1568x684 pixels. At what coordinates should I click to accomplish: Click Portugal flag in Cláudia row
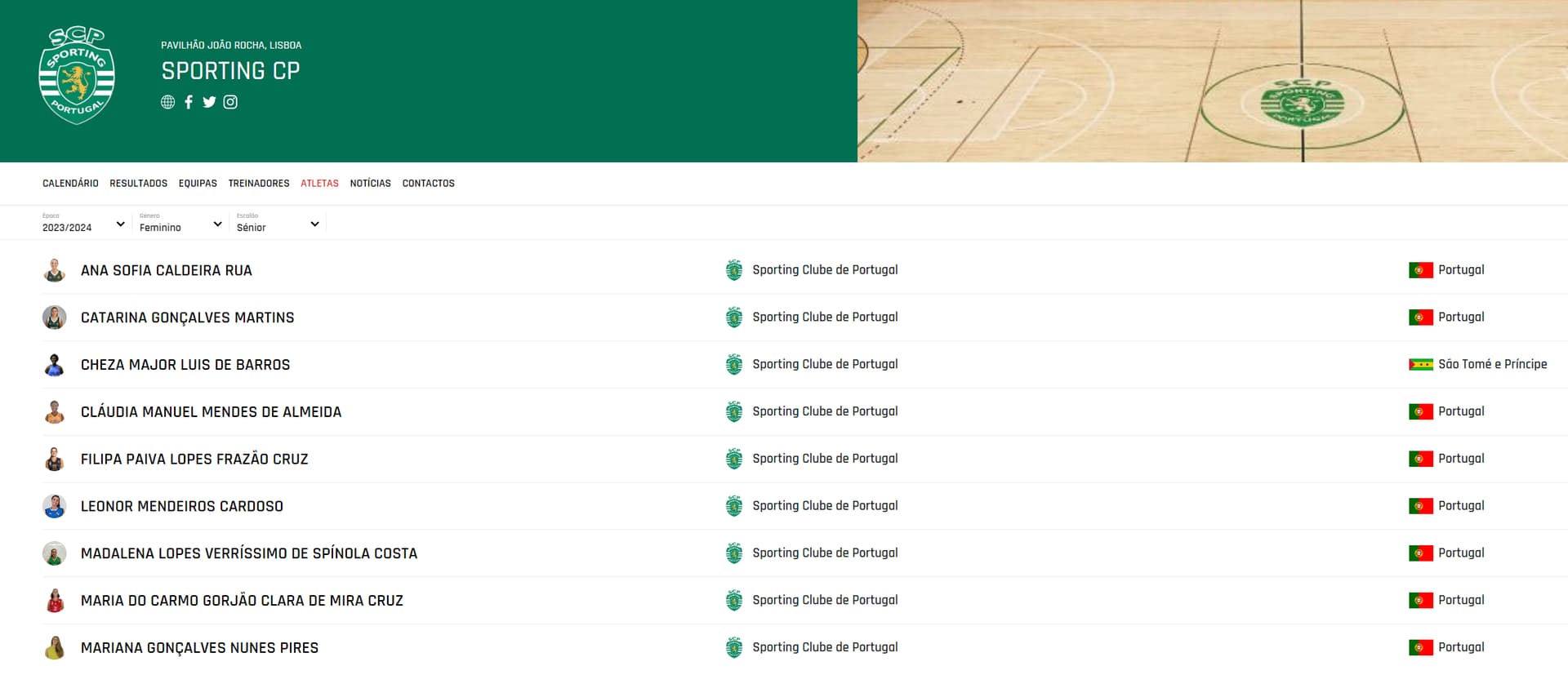1421,412
